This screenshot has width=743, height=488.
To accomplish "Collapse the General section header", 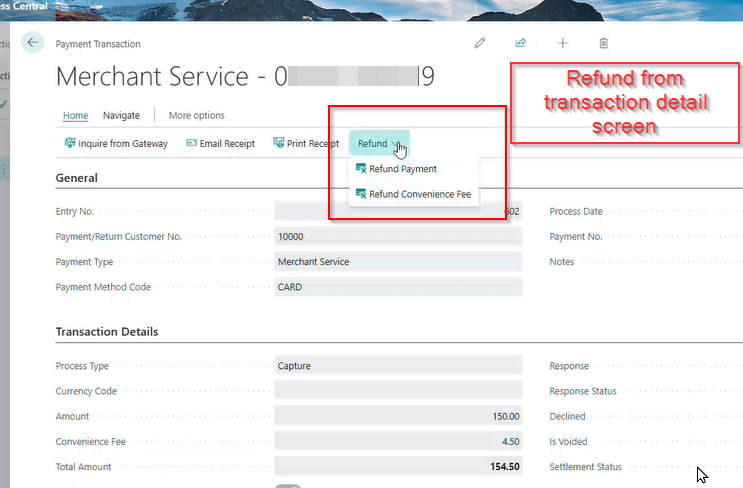I will (77, 178).
